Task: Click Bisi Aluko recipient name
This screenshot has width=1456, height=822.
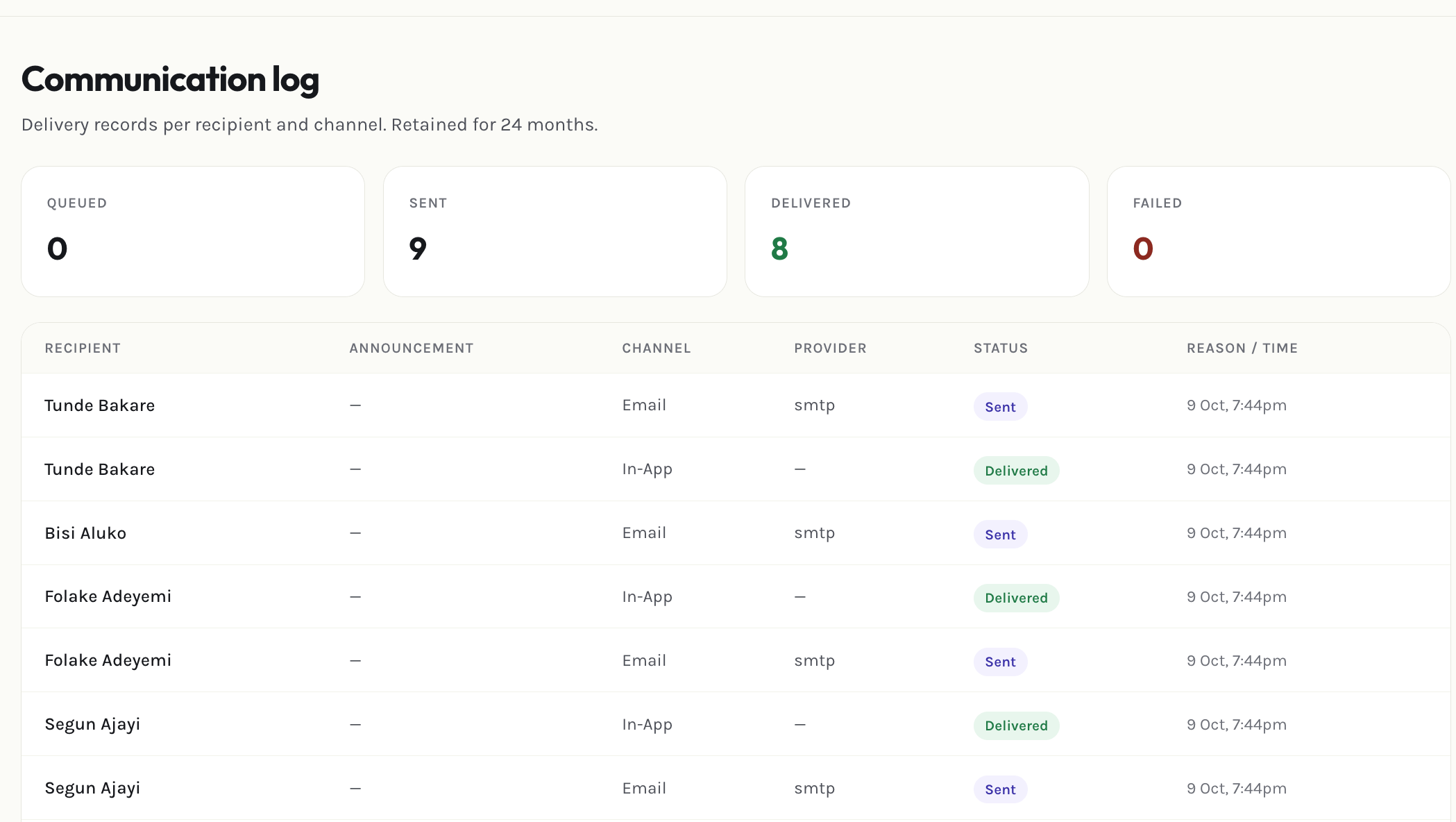Action: pyautogui.click(x=85, y=533)
